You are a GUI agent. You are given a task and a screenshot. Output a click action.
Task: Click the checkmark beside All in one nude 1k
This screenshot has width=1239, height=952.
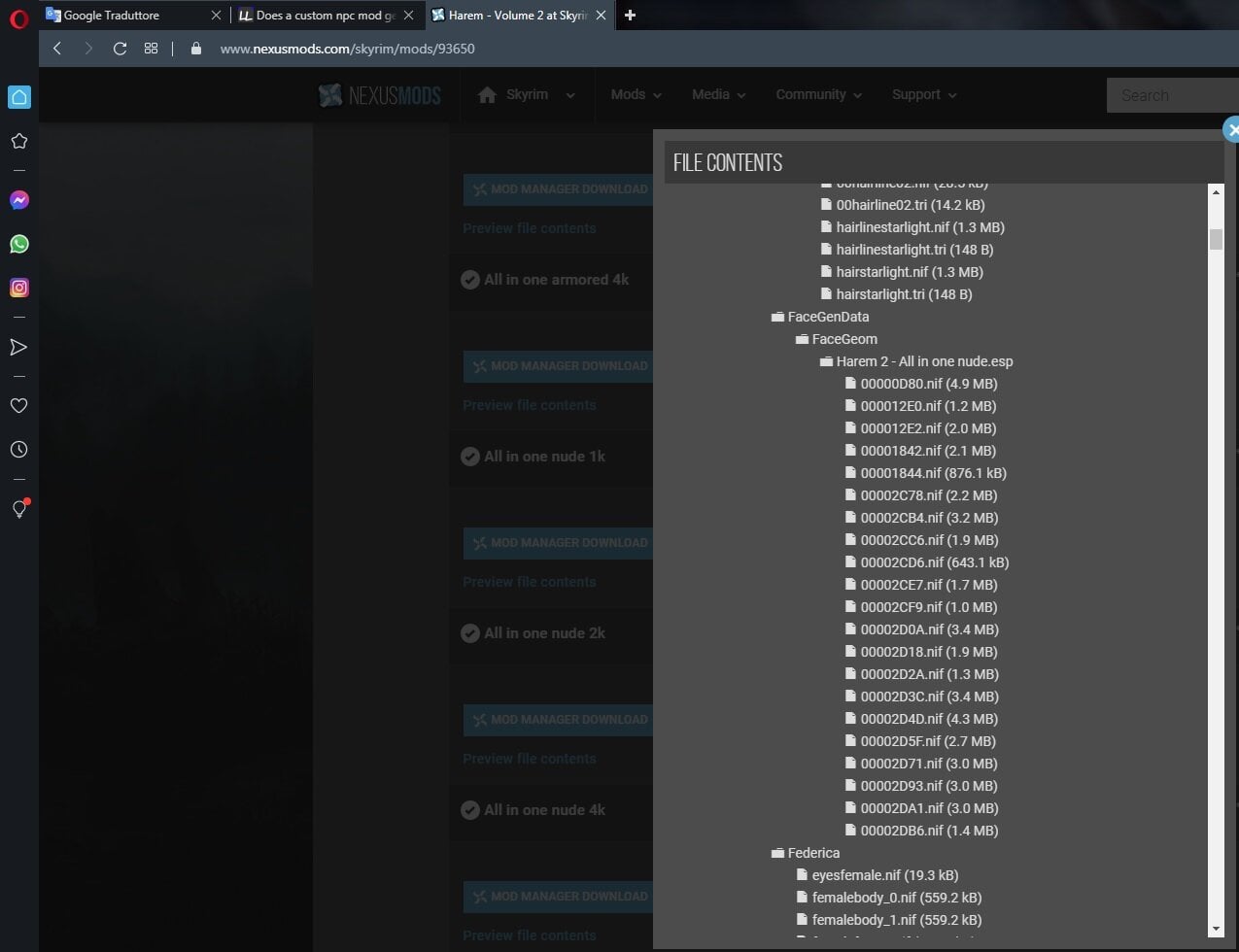469,457
